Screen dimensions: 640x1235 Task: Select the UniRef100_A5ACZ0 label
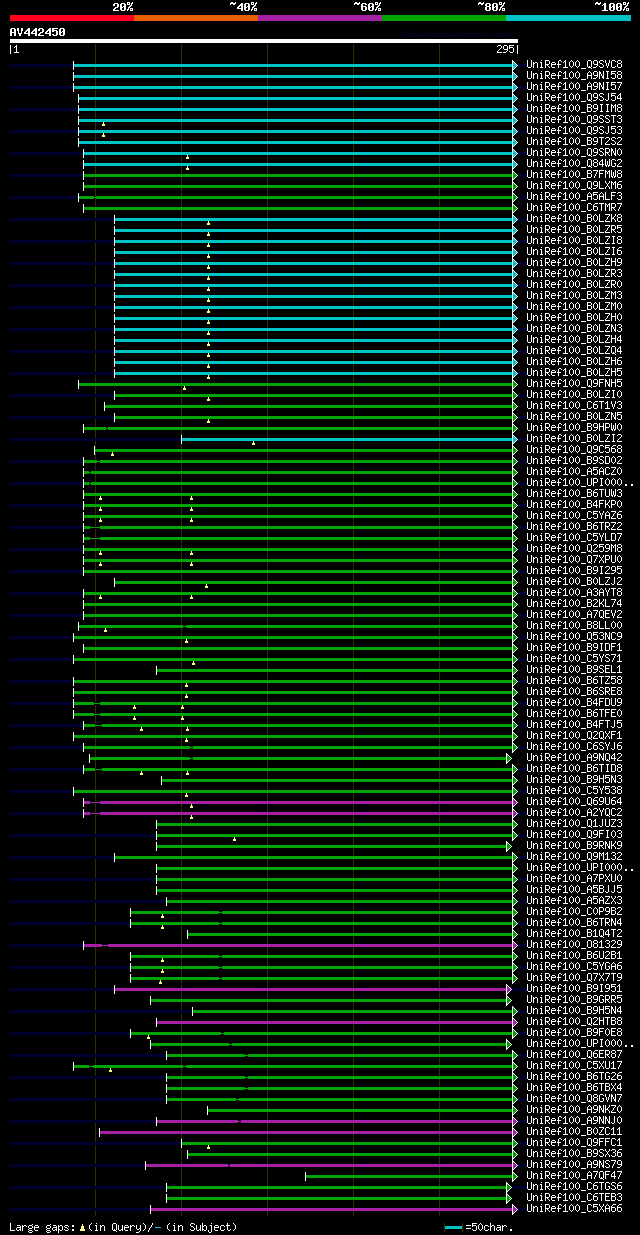pyautogui.click(x=574, y=471)
